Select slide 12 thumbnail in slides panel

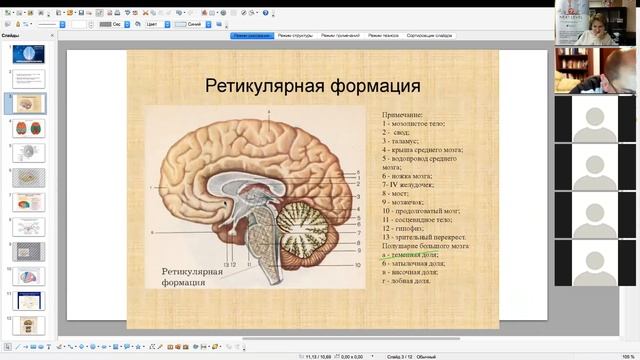click(28, 326)
